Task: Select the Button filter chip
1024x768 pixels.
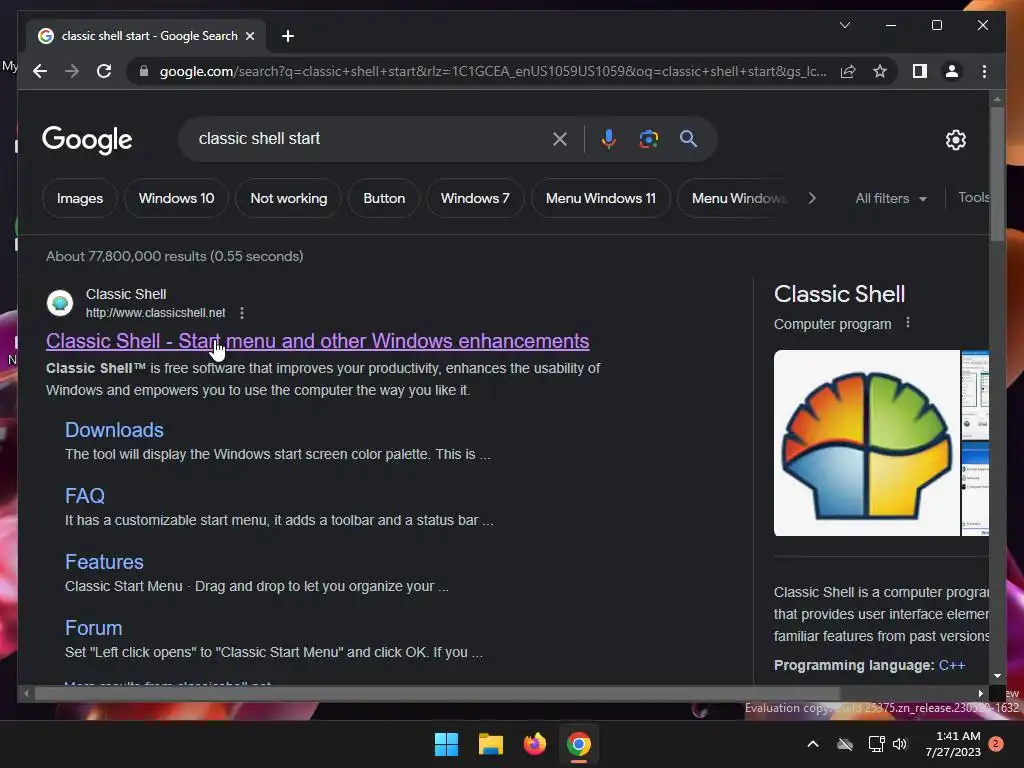Action: click(384, 198)
